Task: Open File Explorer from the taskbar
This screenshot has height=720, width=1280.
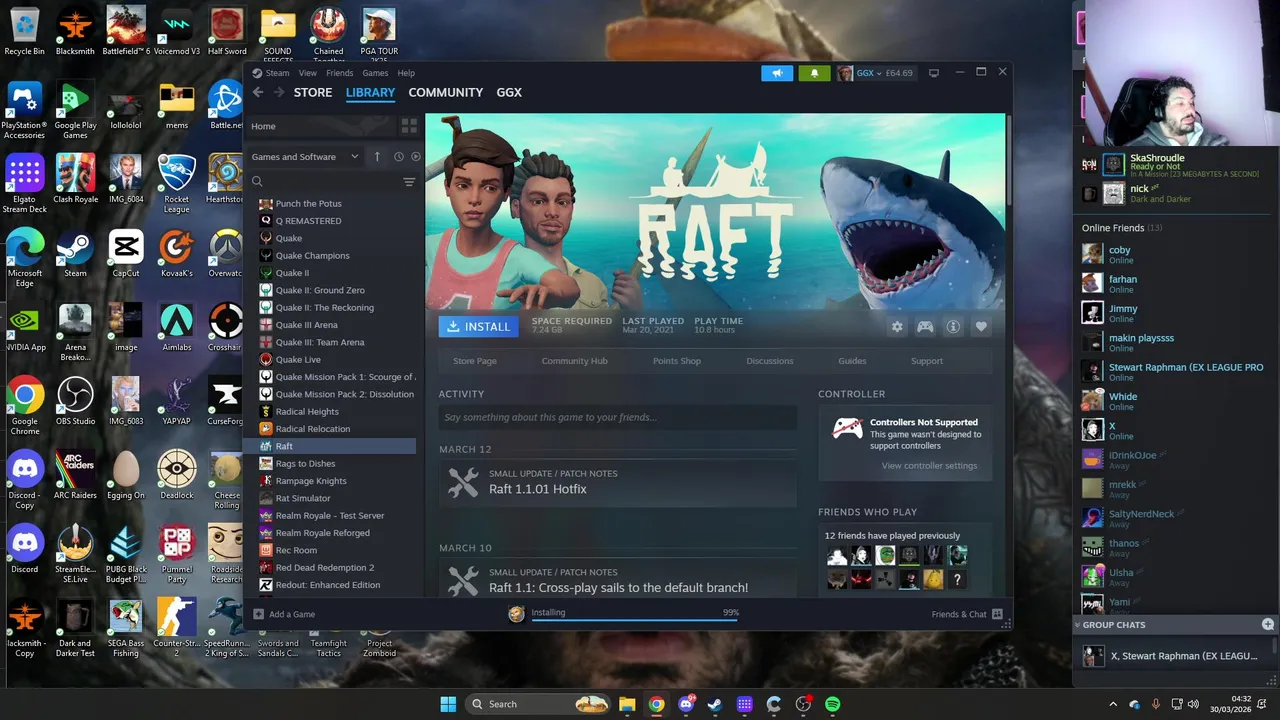Action: [627, 704]
